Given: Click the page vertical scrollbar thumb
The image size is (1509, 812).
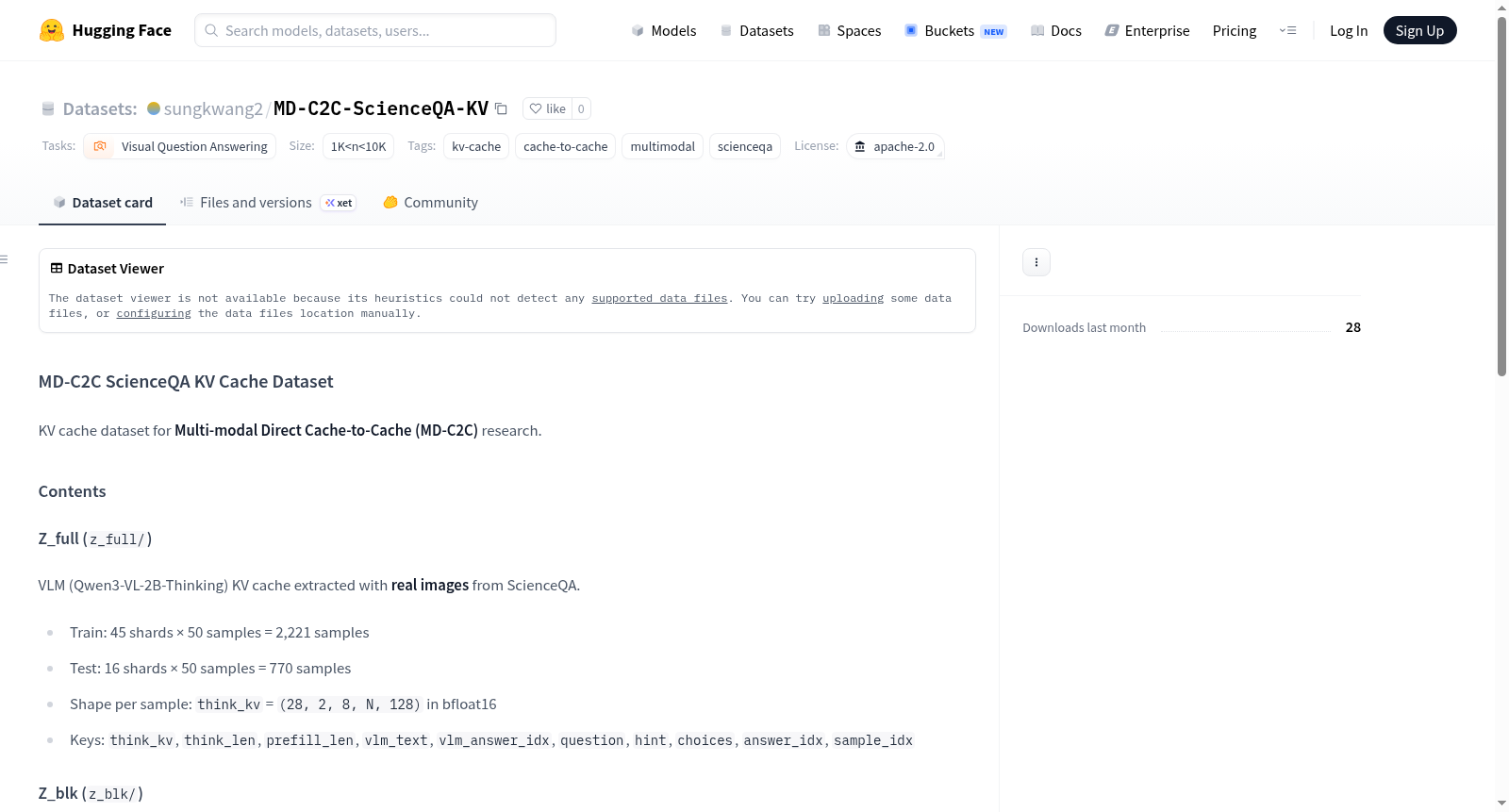Looking at the screenshot, I should coord(1501,196).
